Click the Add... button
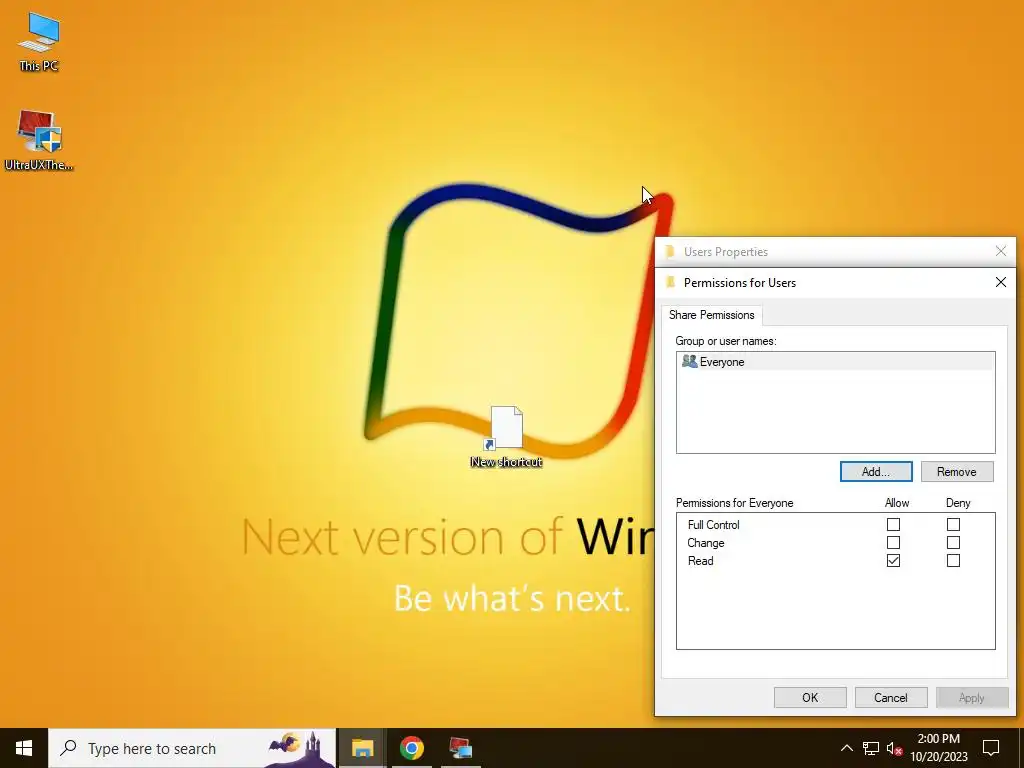This screenshot has width=1024, height=768. point(876,472)
